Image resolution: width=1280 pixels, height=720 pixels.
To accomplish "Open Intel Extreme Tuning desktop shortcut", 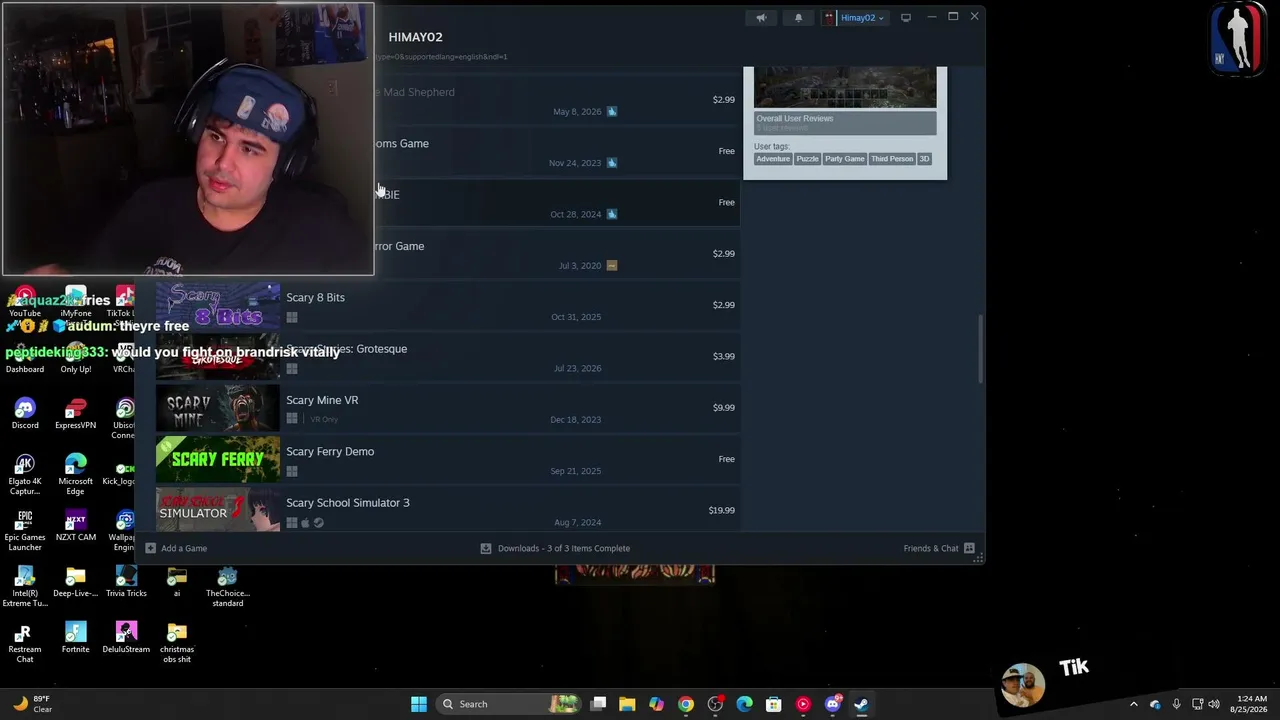I will pyautogui.click(x=25, y=587).
